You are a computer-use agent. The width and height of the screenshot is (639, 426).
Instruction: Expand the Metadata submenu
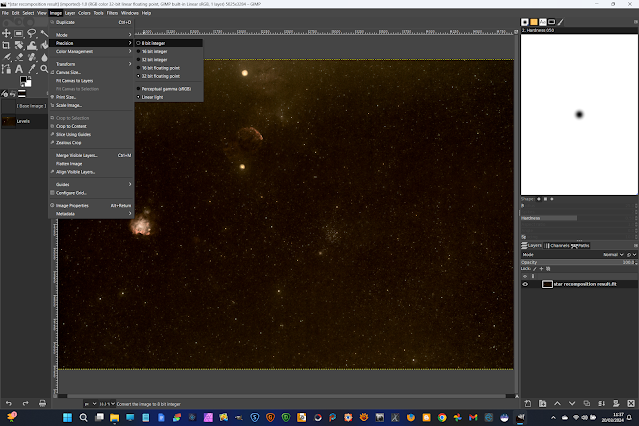pyautogui.click(x=91, y=214)
